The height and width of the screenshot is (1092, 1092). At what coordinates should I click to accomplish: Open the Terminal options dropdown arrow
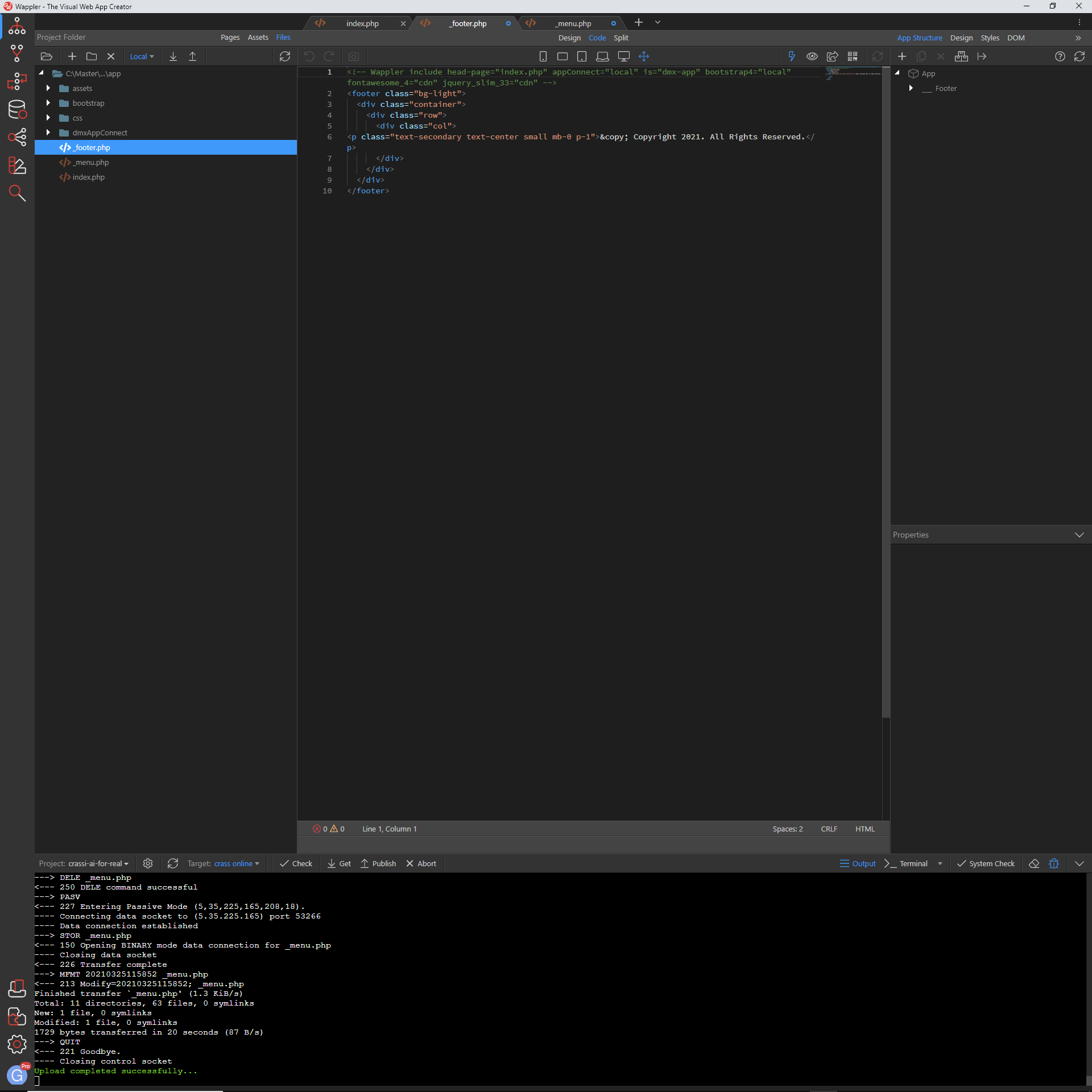pyautogui.click(x=940, y=863)
